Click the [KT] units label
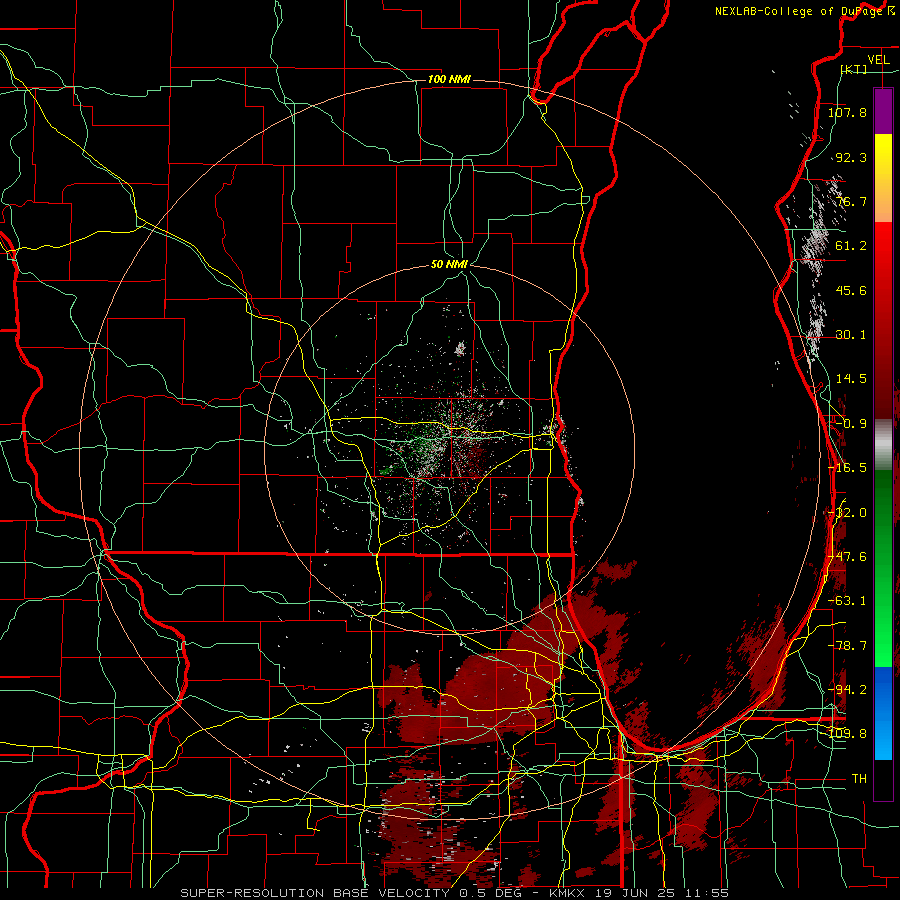The image size is (900, 900). [854, 70]
